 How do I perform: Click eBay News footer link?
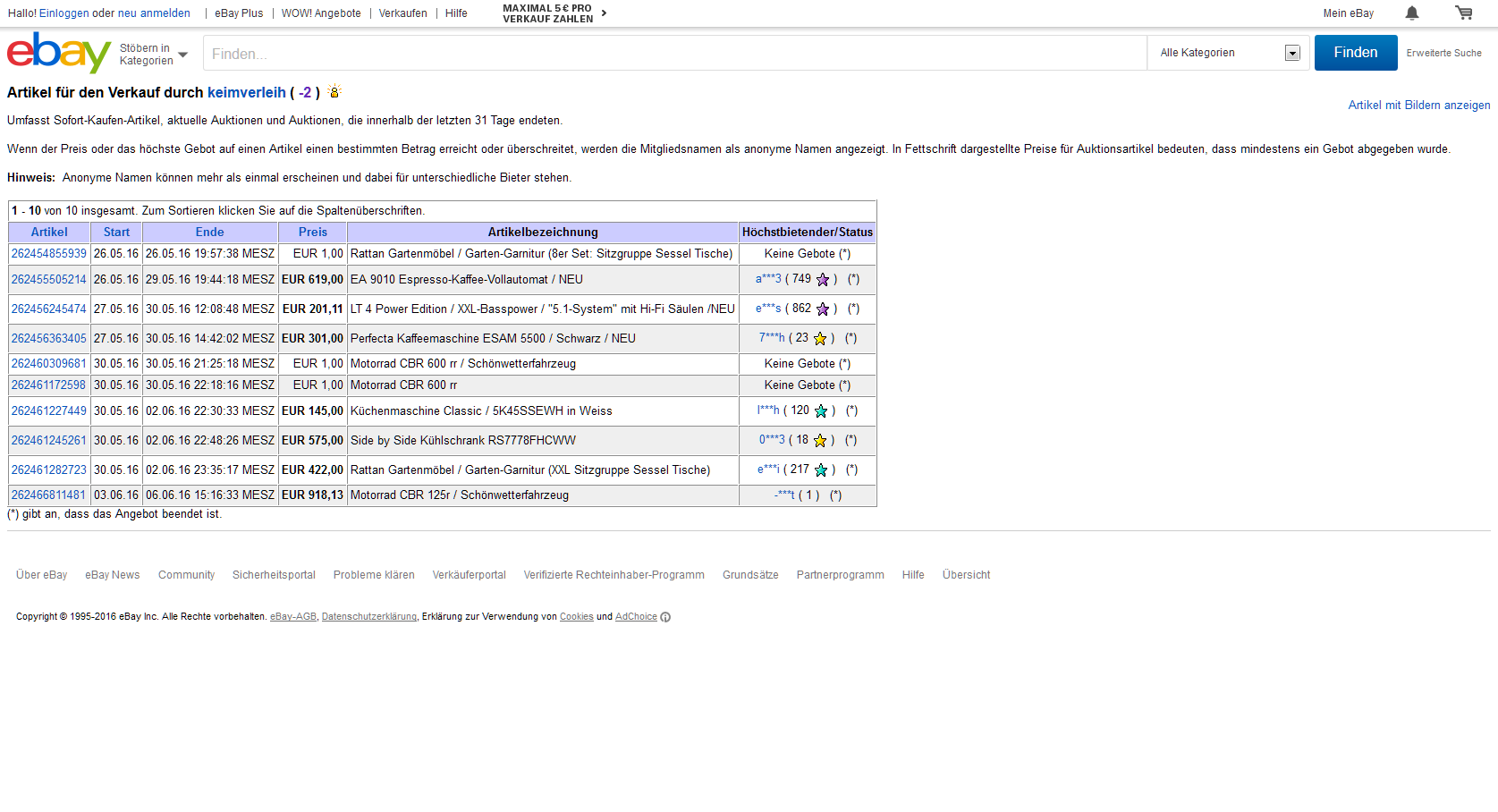[113, 575]
